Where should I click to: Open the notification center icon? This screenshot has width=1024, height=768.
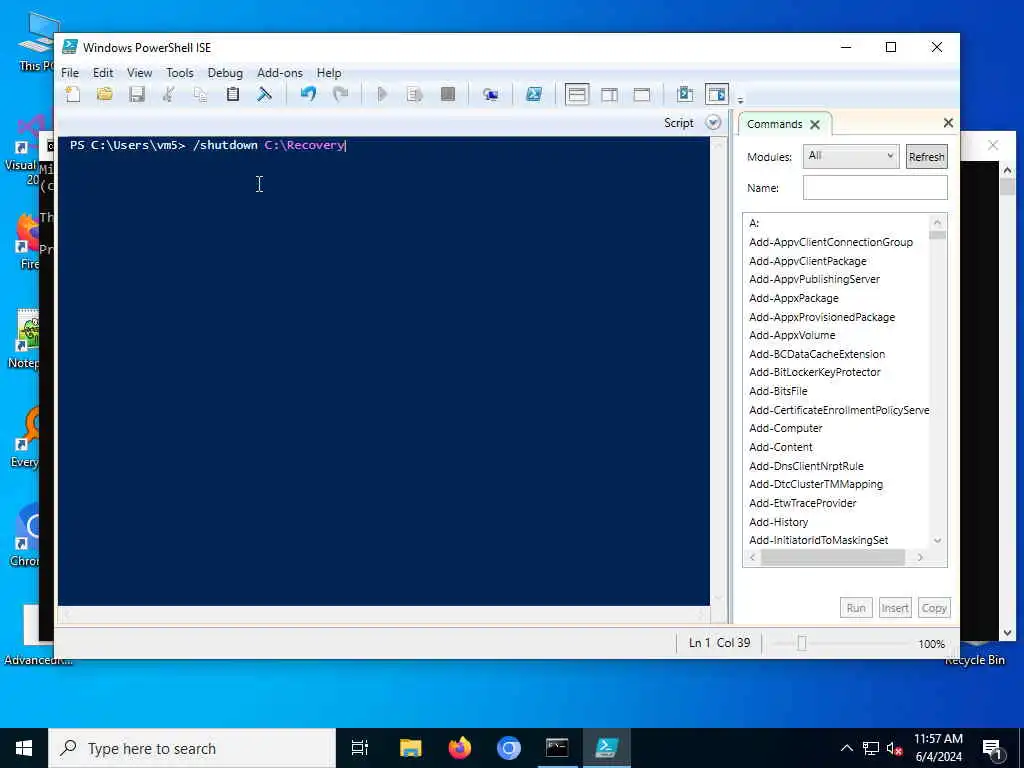click(992, 749)
